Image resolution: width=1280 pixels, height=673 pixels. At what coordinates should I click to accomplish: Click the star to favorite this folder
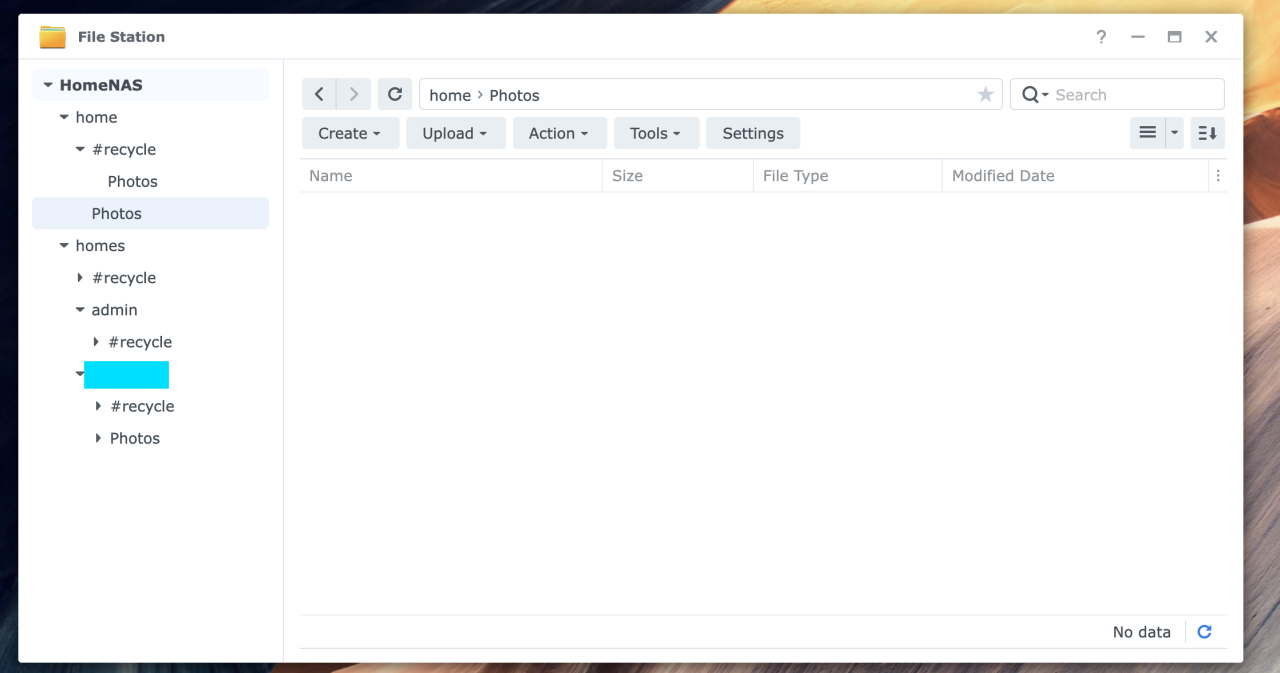click(x=985, y=93)
